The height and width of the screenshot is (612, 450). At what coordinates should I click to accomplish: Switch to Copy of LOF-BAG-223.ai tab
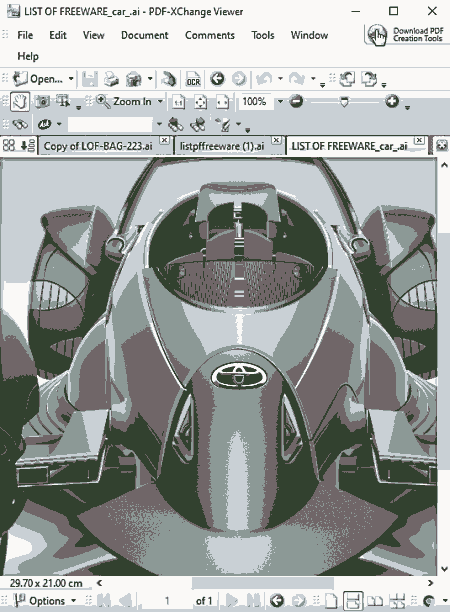98,146
